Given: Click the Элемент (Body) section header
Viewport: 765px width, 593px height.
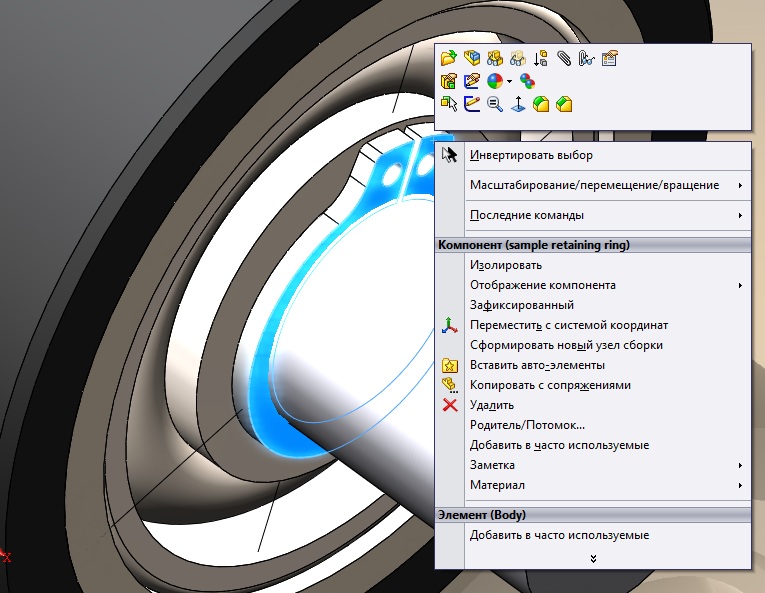Looking at the screenshot, I should 593,515.
